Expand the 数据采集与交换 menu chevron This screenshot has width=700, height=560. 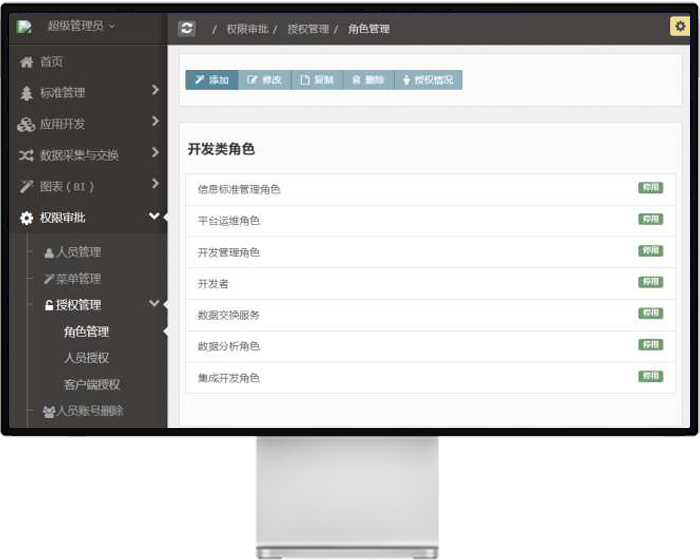(155, 153)
